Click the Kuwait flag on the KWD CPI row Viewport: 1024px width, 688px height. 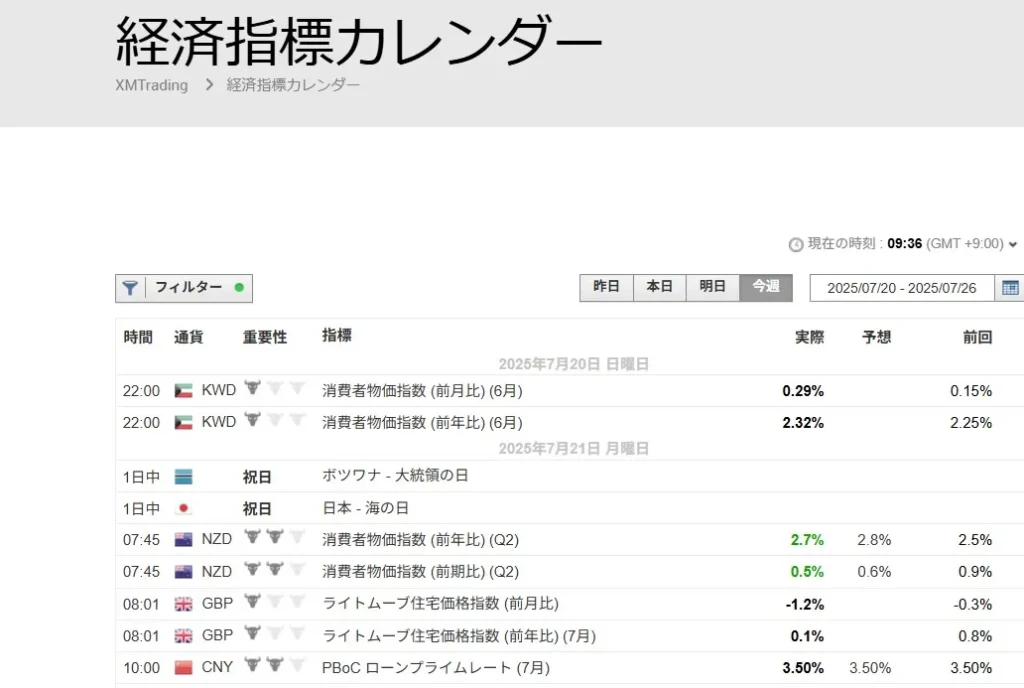183,390
